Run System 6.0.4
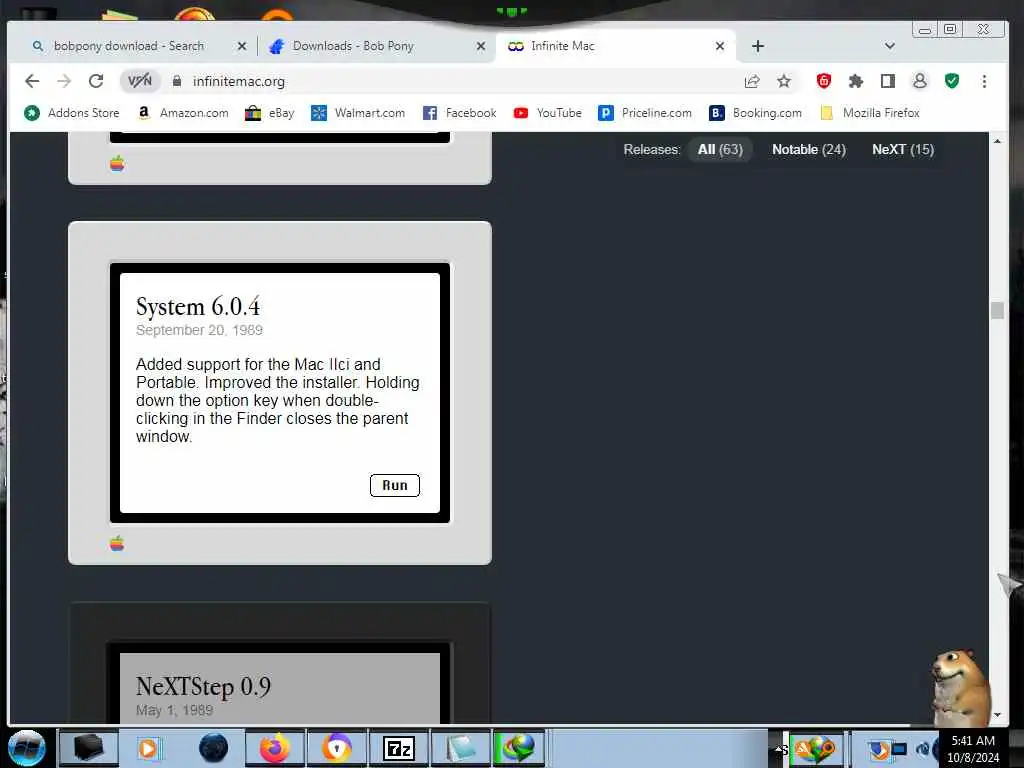Image resolution: width=1024 pixels, height=768 pixels. [394, 485]
